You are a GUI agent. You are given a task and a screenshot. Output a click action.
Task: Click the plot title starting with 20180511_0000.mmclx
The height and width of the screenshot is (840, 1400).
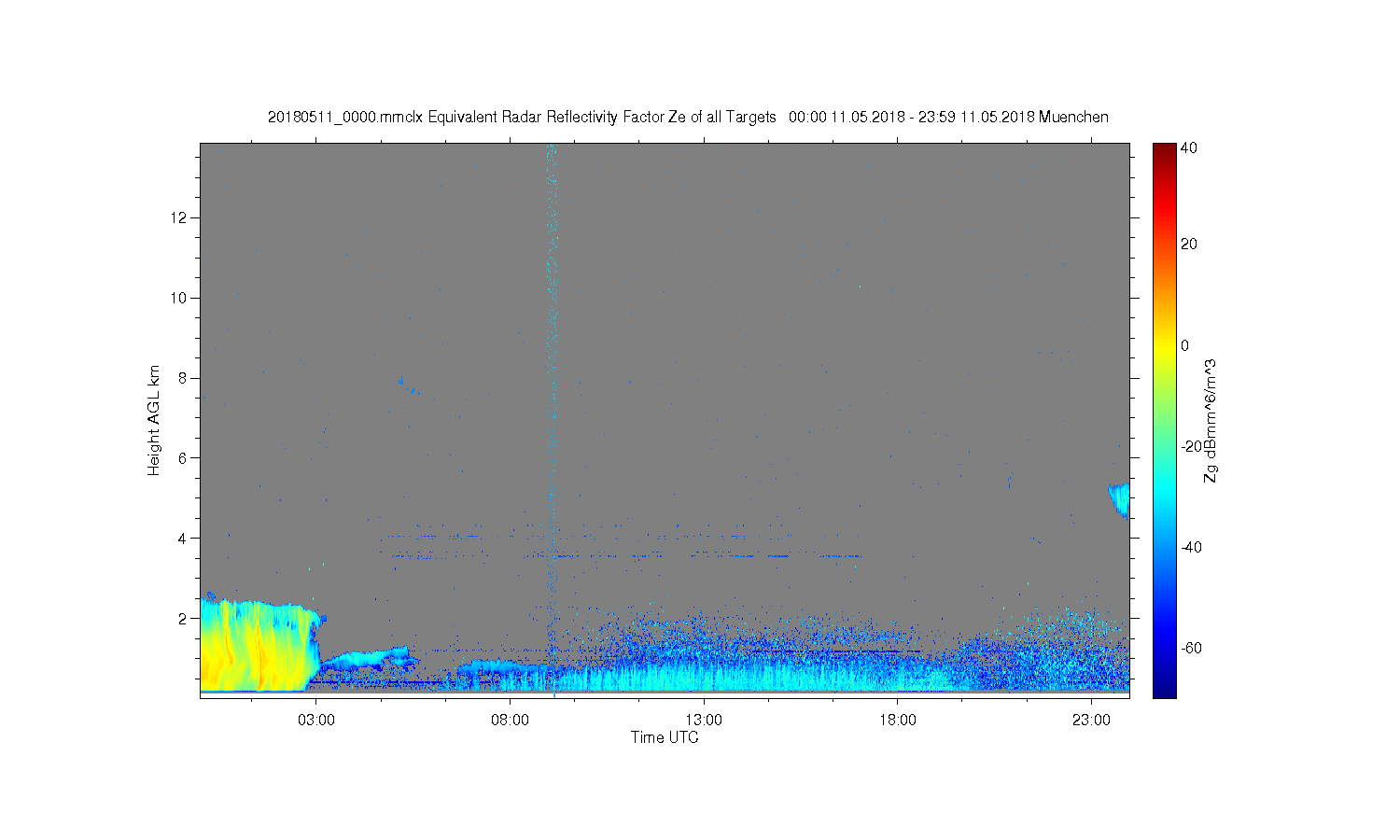coord(688,118)
